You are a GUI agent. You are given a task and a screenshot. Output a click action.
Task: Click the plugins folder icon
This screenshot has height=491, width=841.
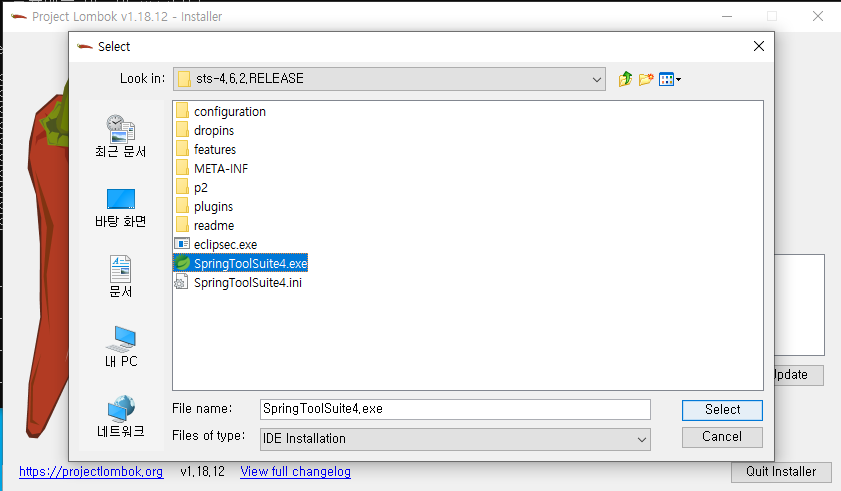182,206
